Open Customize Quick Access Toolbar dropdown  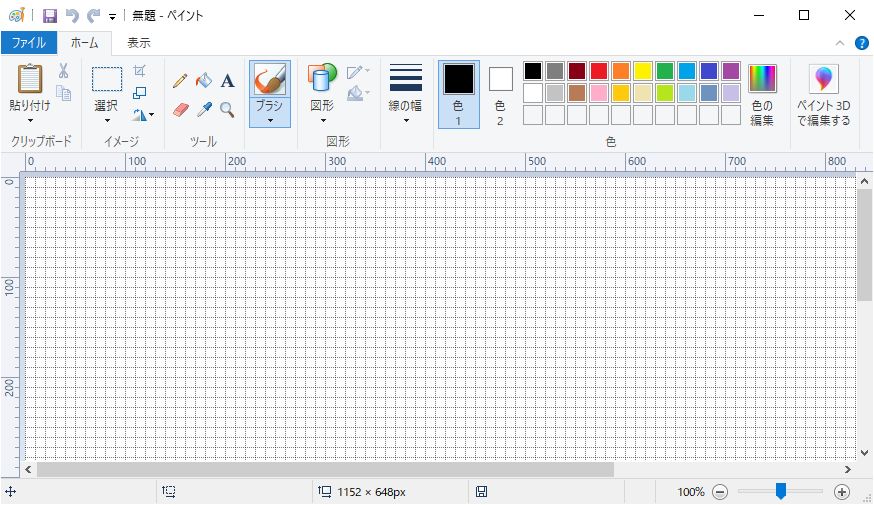point(112,17)
